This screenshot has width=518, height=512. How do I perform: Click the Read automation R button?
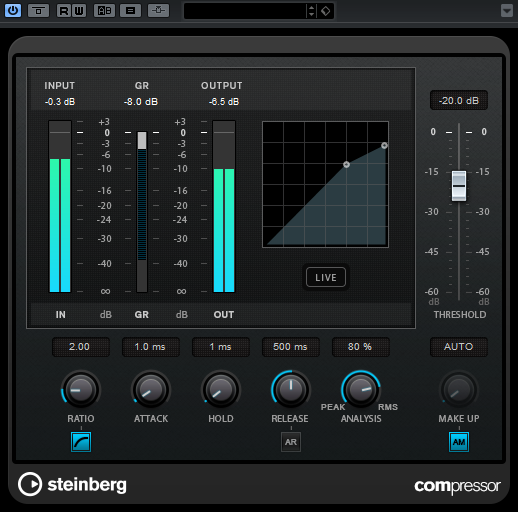64,11
